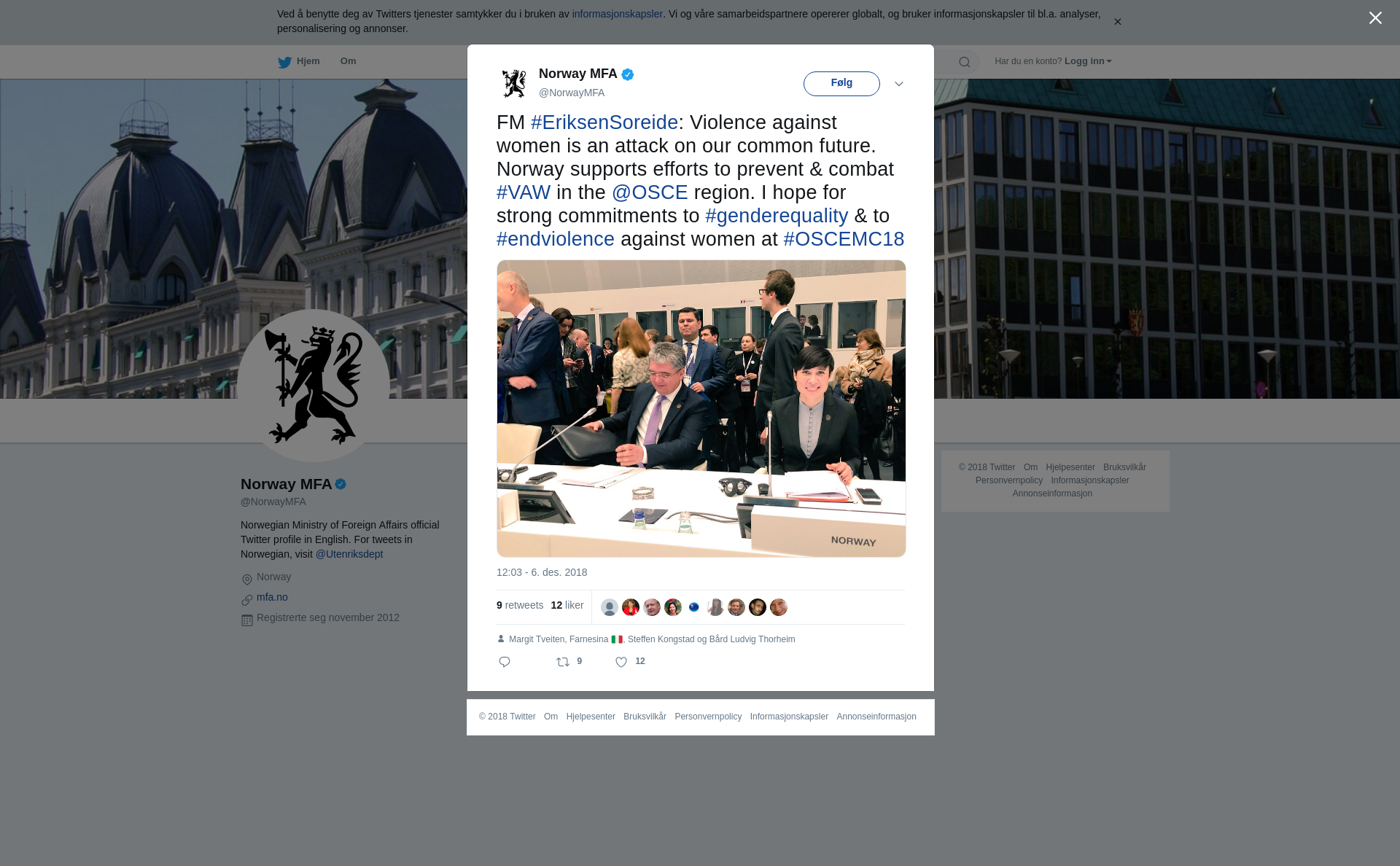View the 12 liker list
The height and width of the screenshot is (866, 1400).
tap(567, 605)
